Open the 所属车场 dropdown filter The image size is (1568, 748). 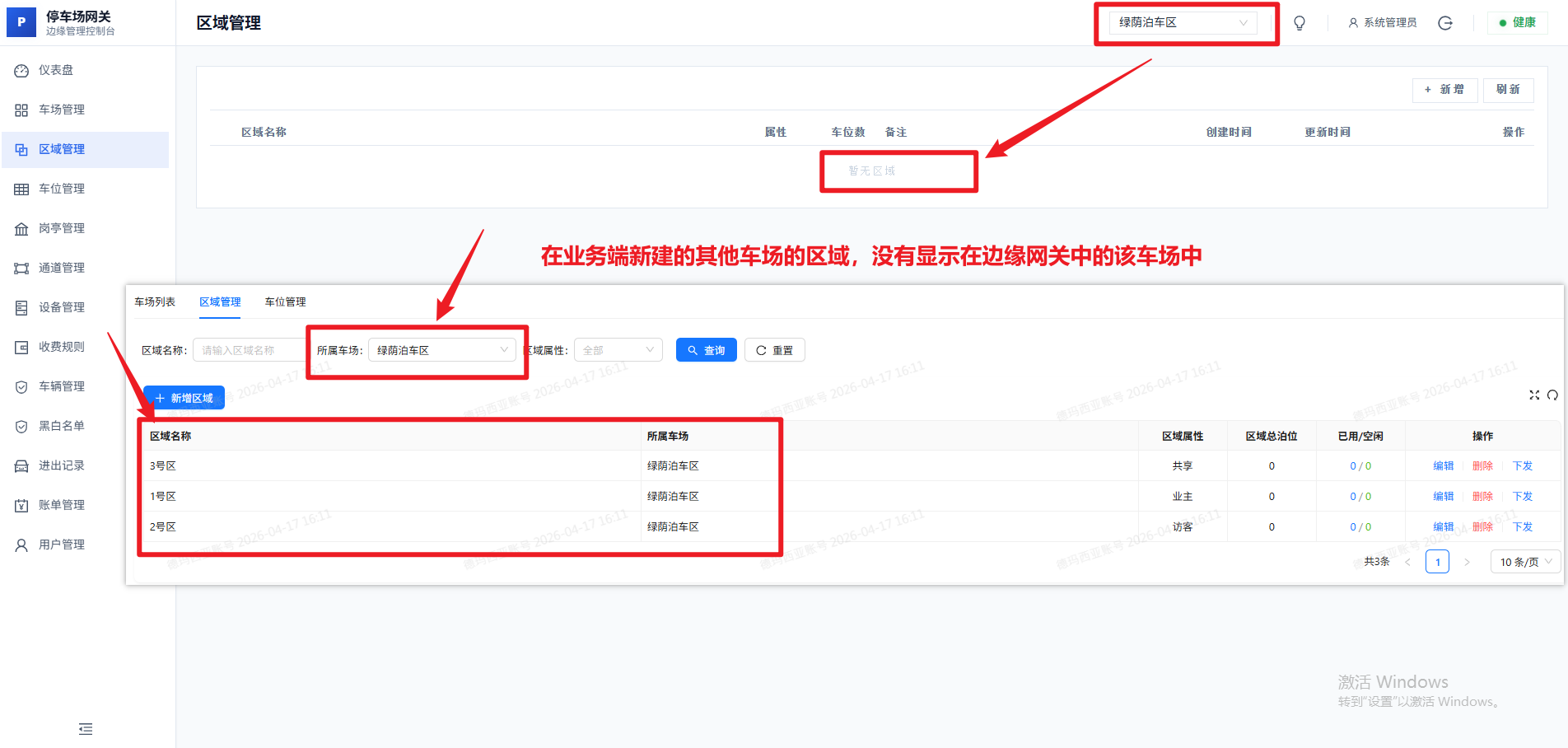coord(441,350)
